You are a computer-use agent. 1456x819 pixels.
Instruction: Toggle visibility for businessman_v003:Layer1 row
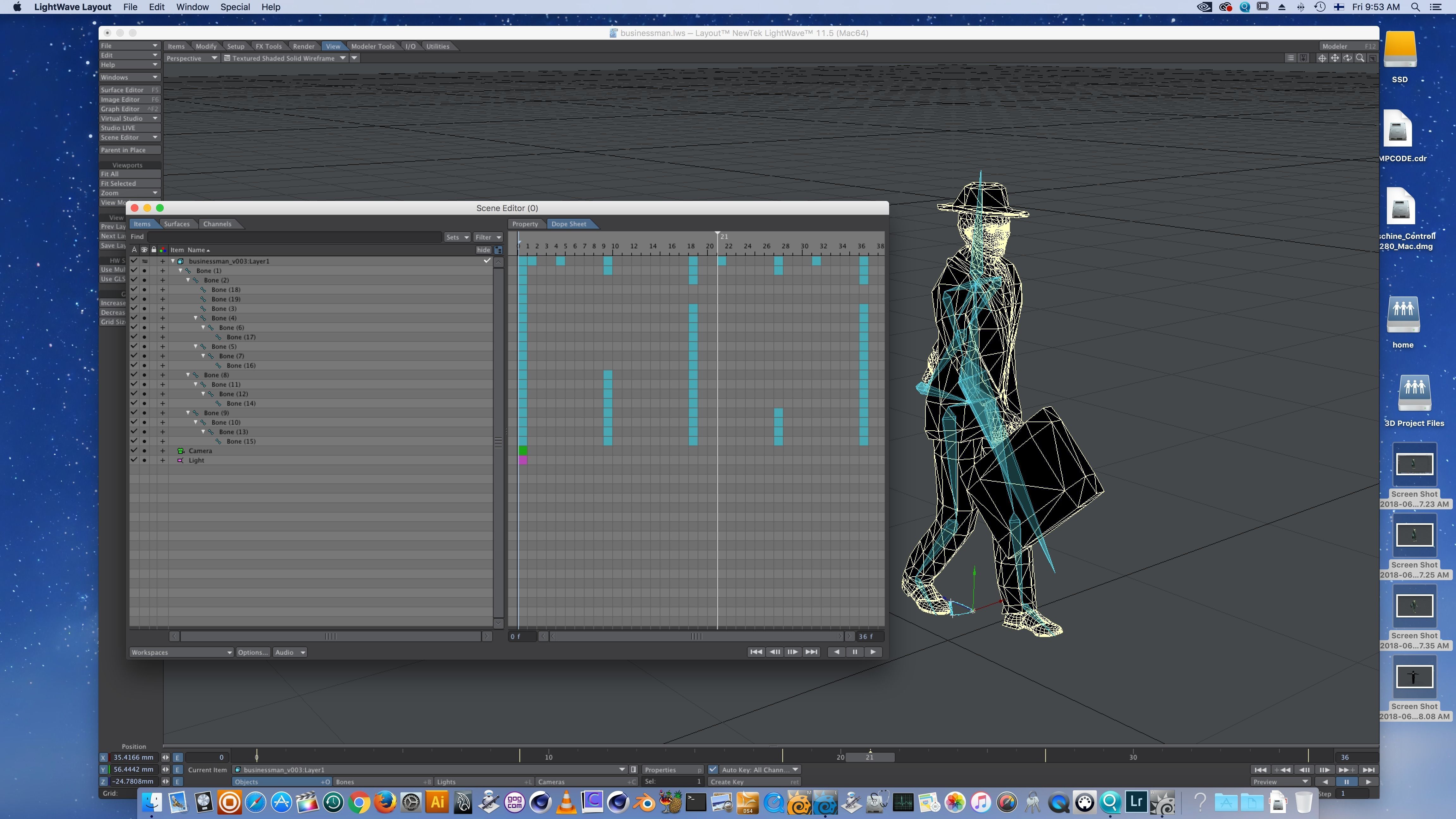(x=145, y=261)
